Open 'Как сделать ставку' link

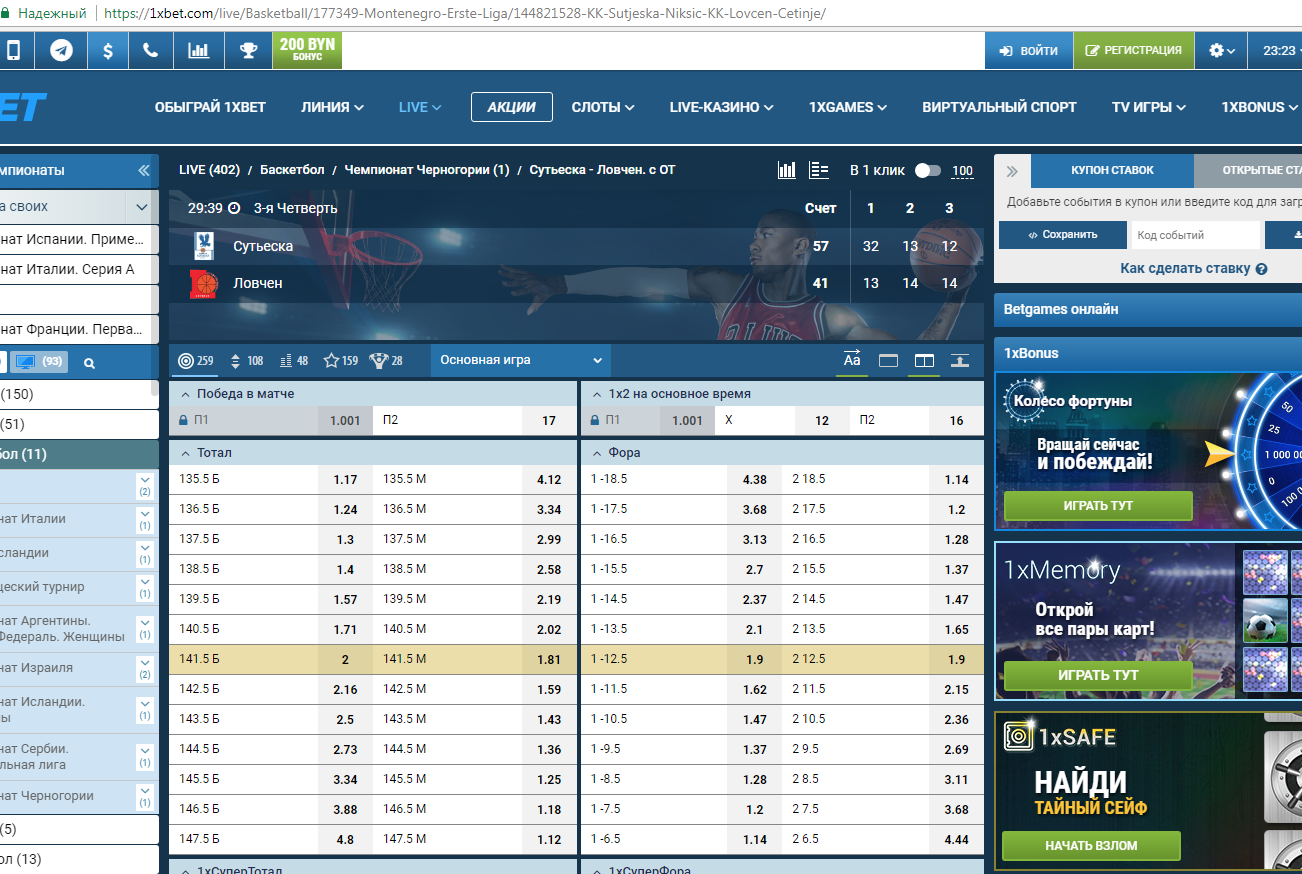click(1185, 269)
